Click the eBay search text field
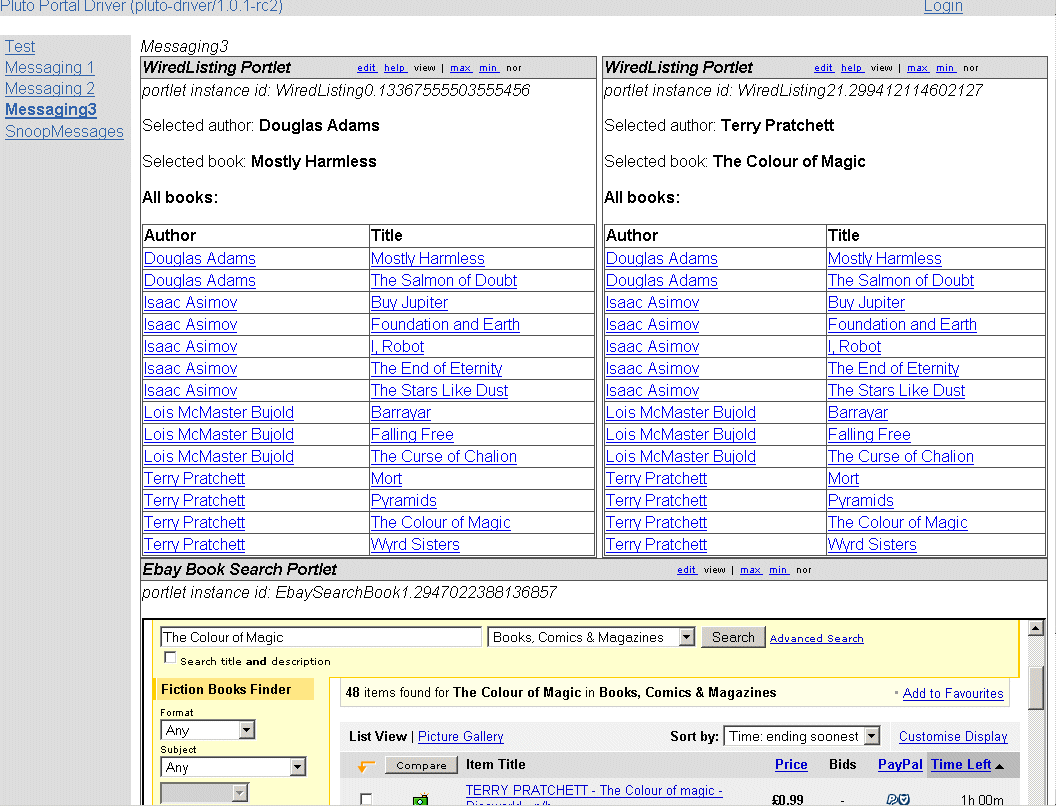The width and height of the screenshot is (1056, 806). pos(321,637)
